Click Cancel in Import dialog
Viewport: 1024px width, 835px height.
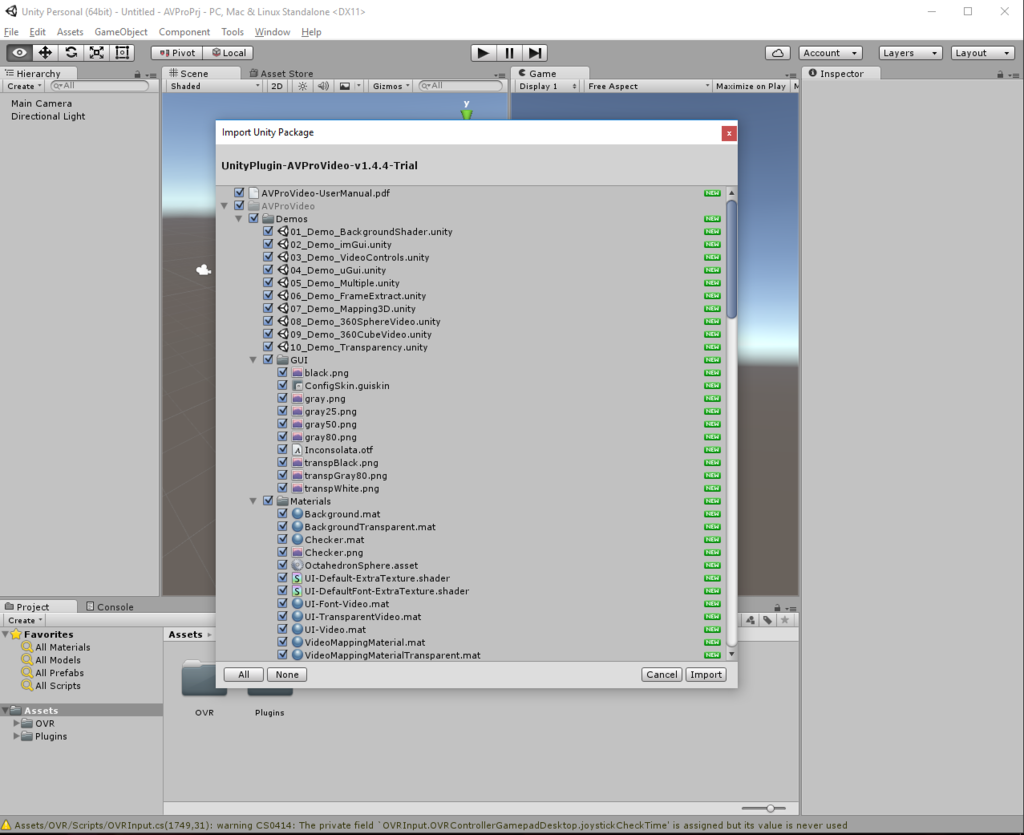point(662,674)
